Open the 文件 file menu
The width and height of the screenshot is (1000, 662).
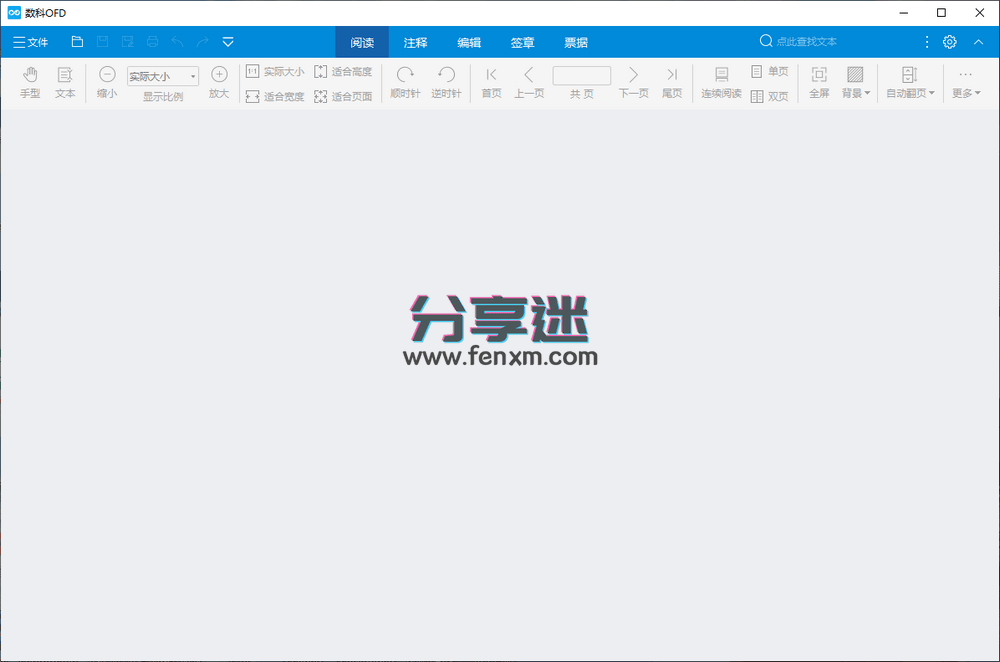click(31, 42)
